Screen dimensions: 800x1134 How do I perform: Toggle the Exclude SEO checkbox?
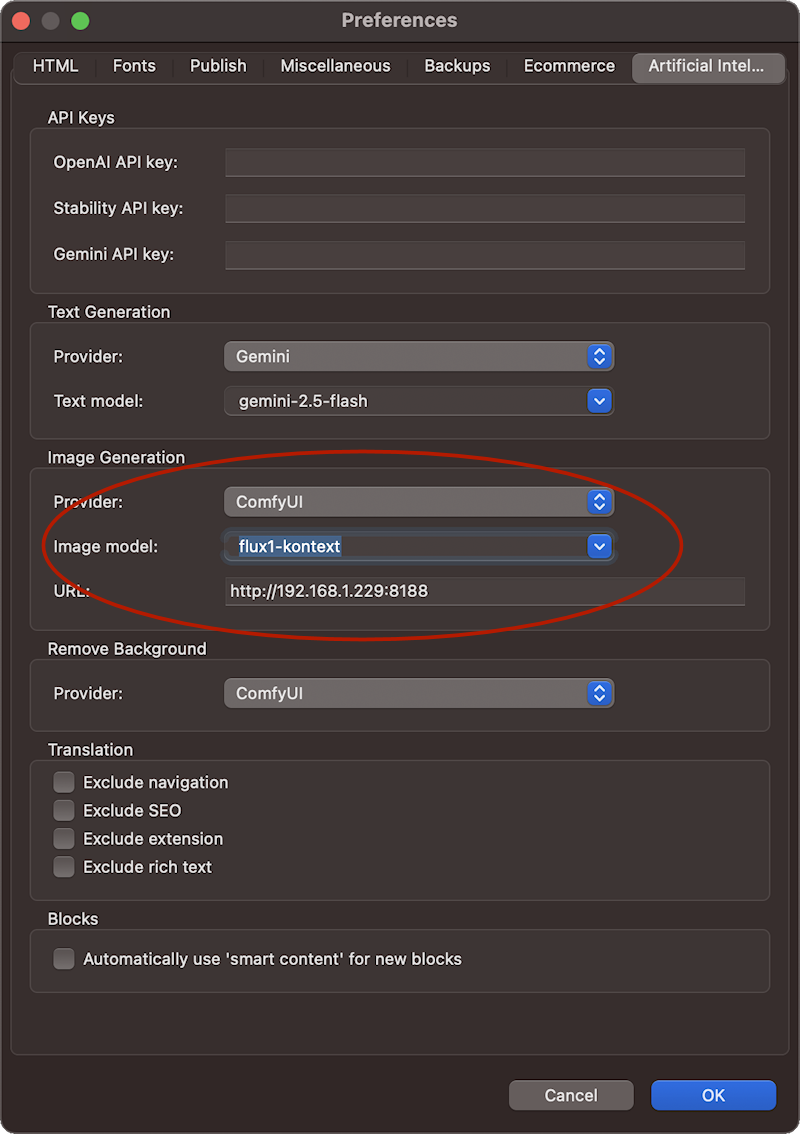tap(64, 810)
